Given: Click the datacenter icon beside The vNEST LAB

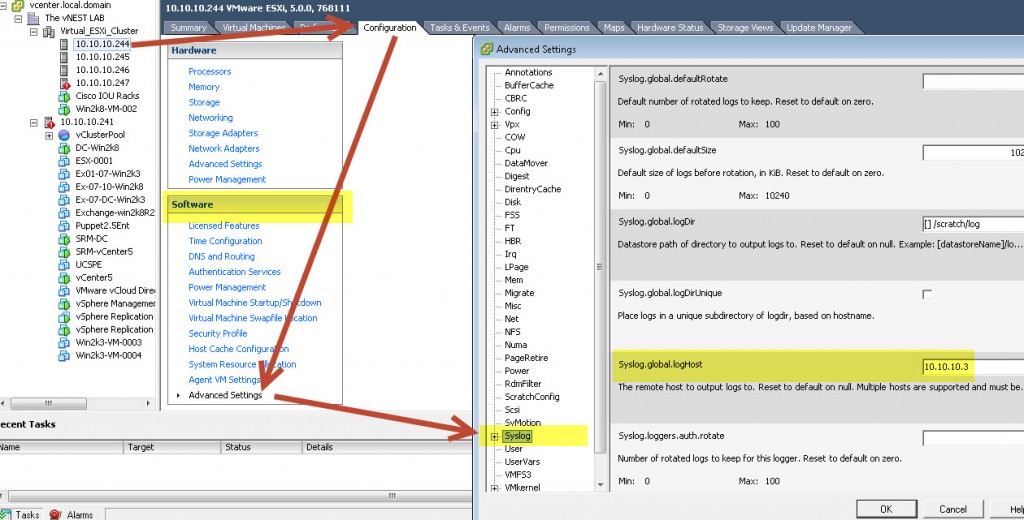Looking at the screenshot, I should click(35, 18).
